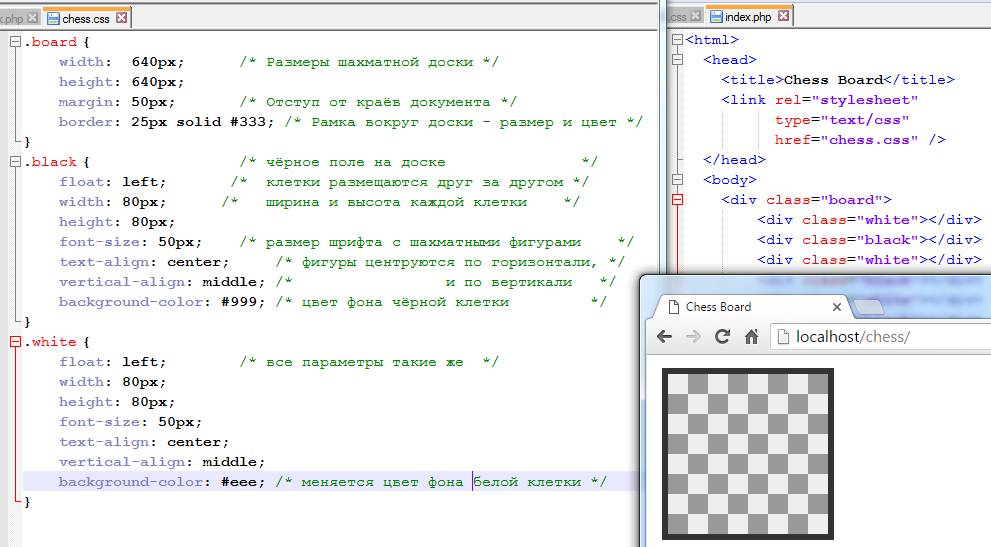The image size is (991, 547).
Task: Click the save icon on chess.css tab
Action: coord(52,18)
